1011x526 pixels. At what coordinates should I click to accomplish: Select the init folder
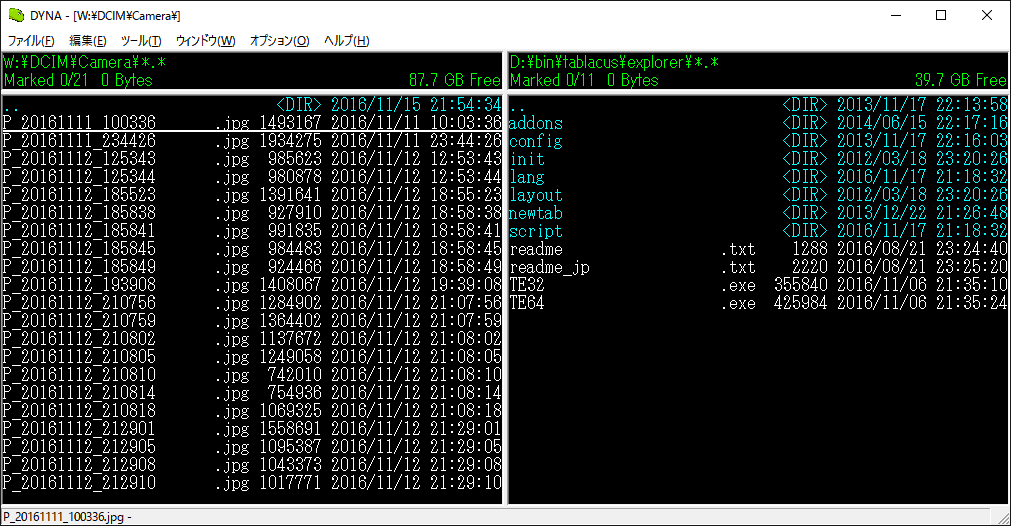click(758, 159)
